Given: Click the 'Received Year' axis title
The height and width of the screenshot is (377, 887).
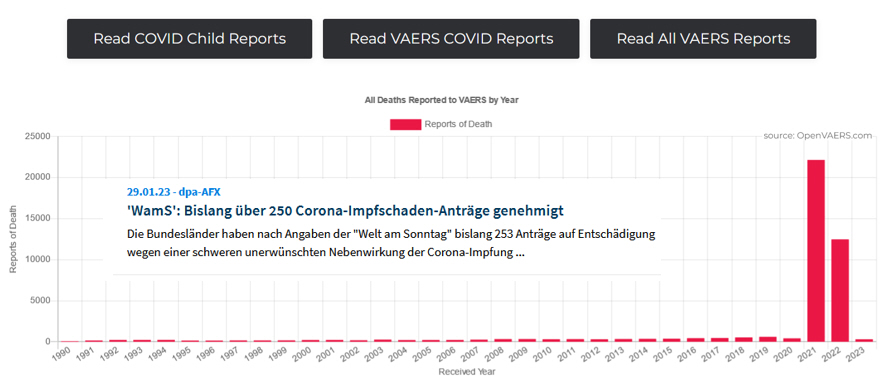Looking at the screenshot, I should coord(467,372).
